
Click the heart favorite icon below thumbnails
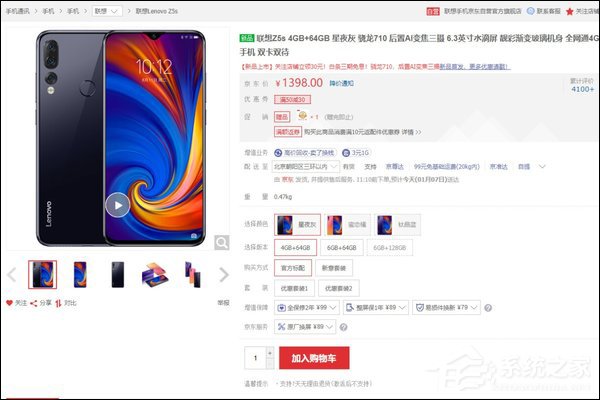coord(10,303)
